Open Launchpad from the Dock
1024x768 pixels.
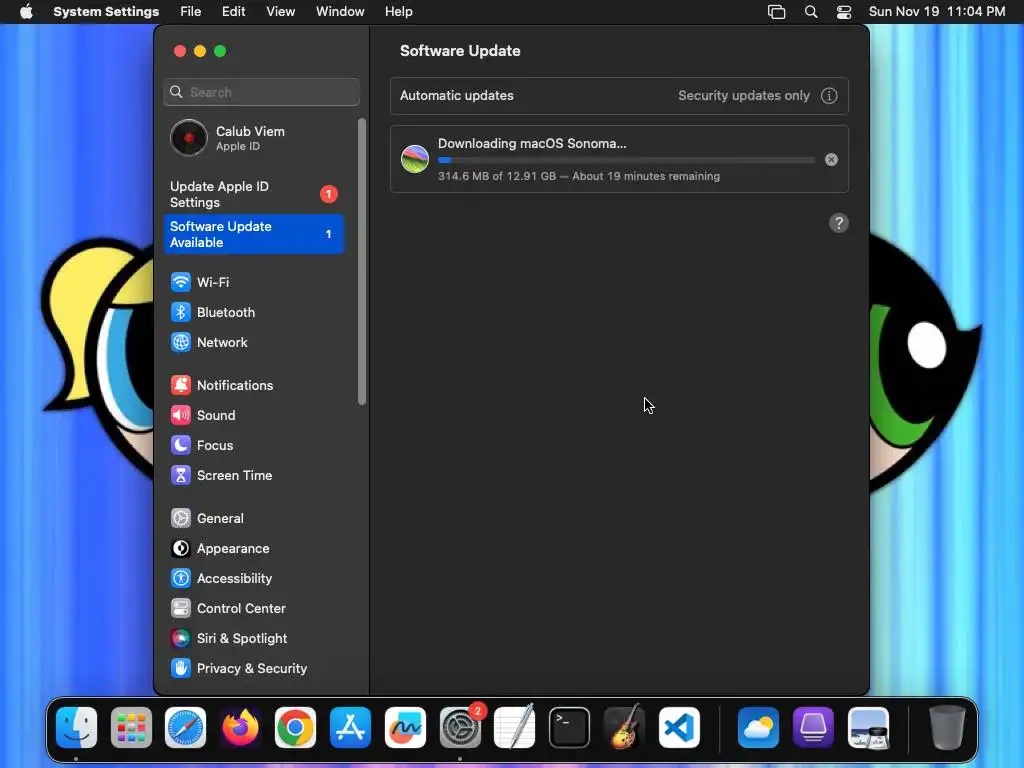pos(131,728)
